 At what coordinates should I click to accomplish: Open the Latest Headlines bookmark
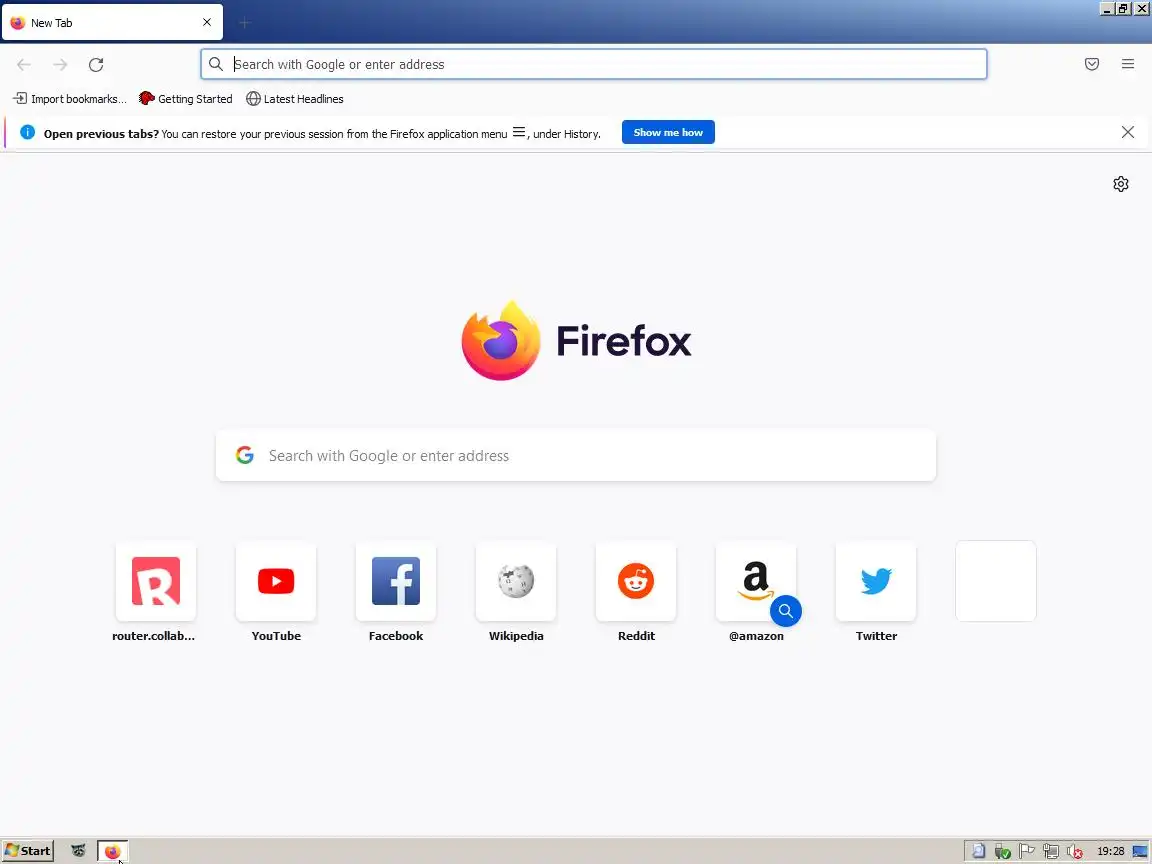coord(295,98)
